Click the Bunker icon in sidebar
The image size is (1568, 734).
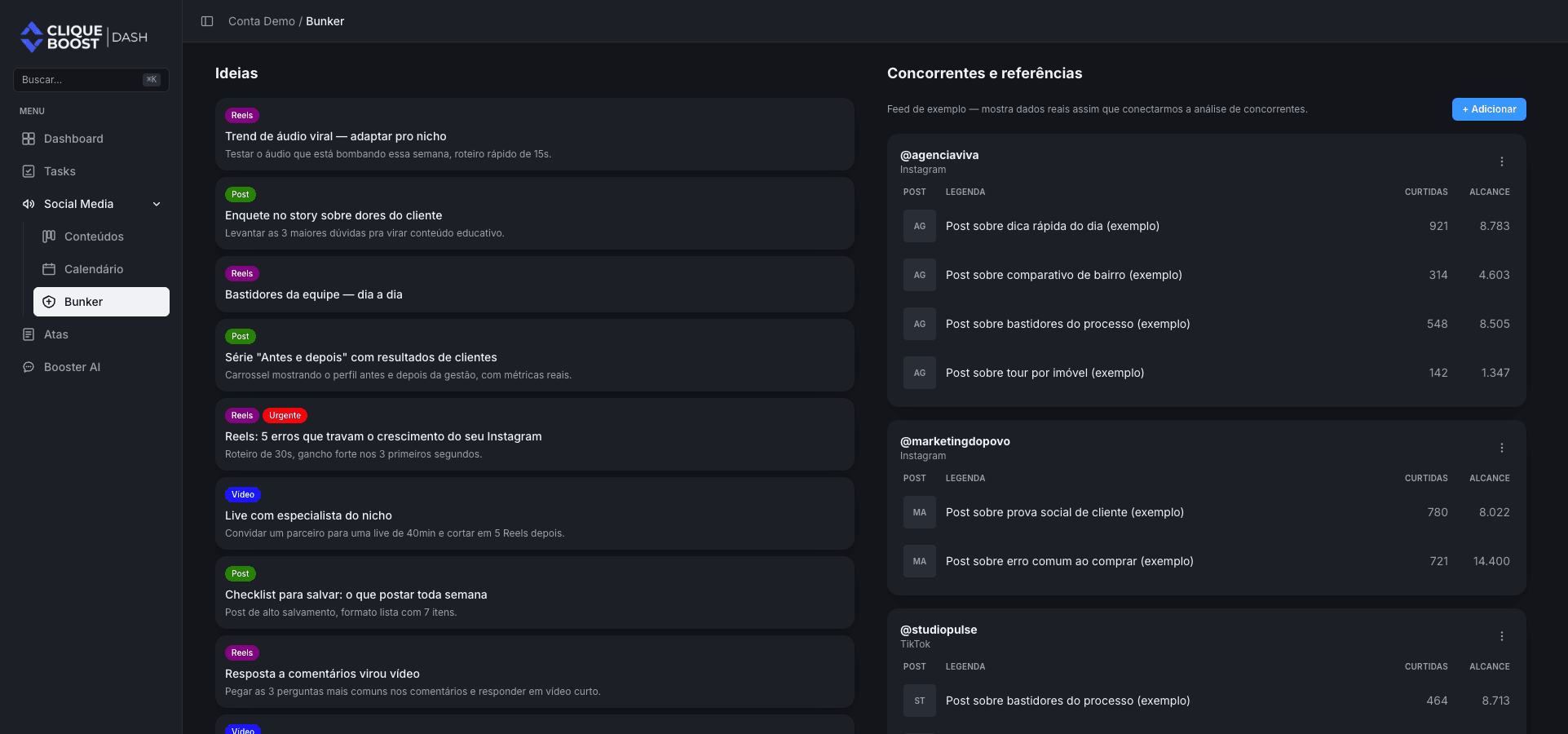[x=49, y=302]
